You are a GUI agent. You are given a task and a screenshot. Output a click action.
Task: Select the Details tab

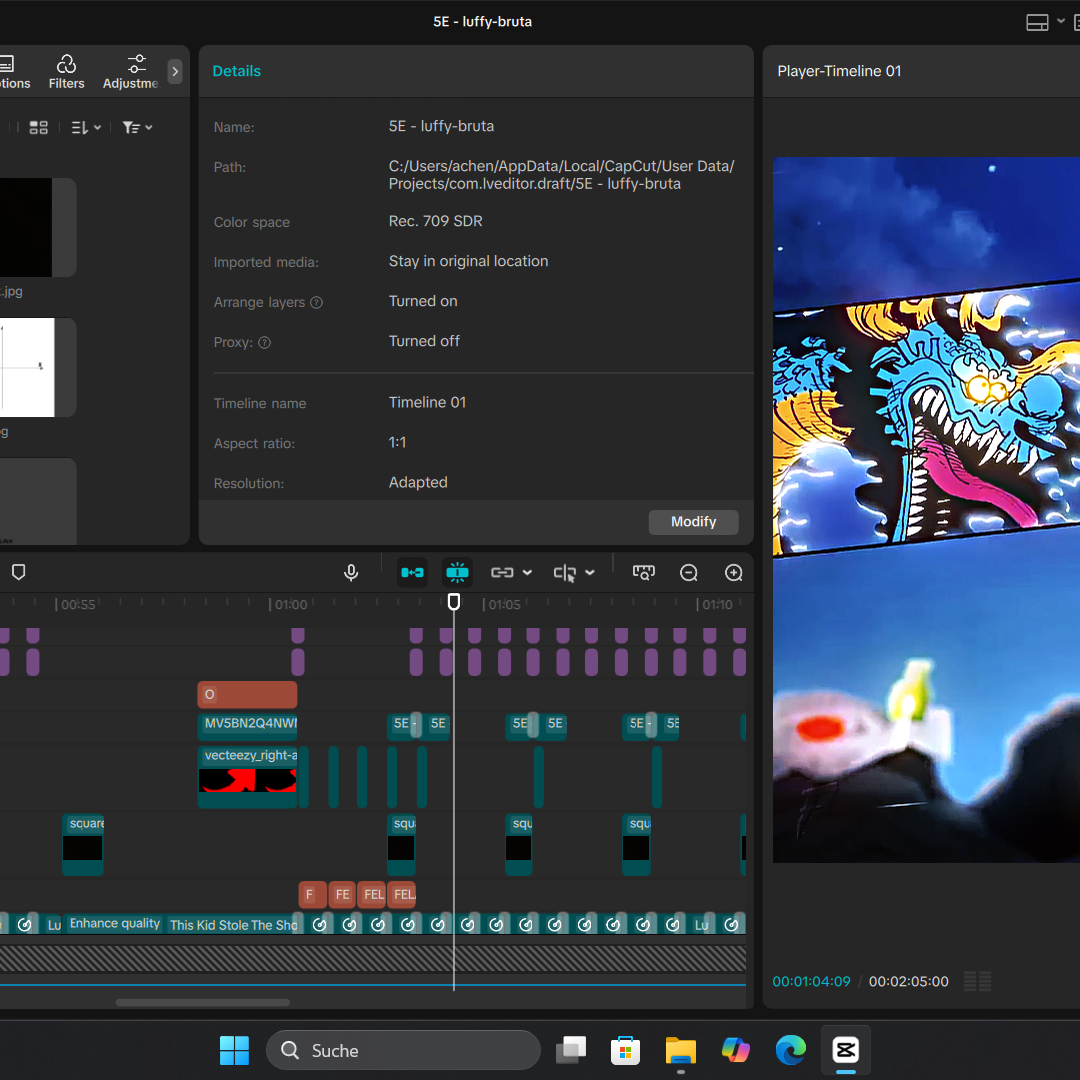tap(236, 71)
